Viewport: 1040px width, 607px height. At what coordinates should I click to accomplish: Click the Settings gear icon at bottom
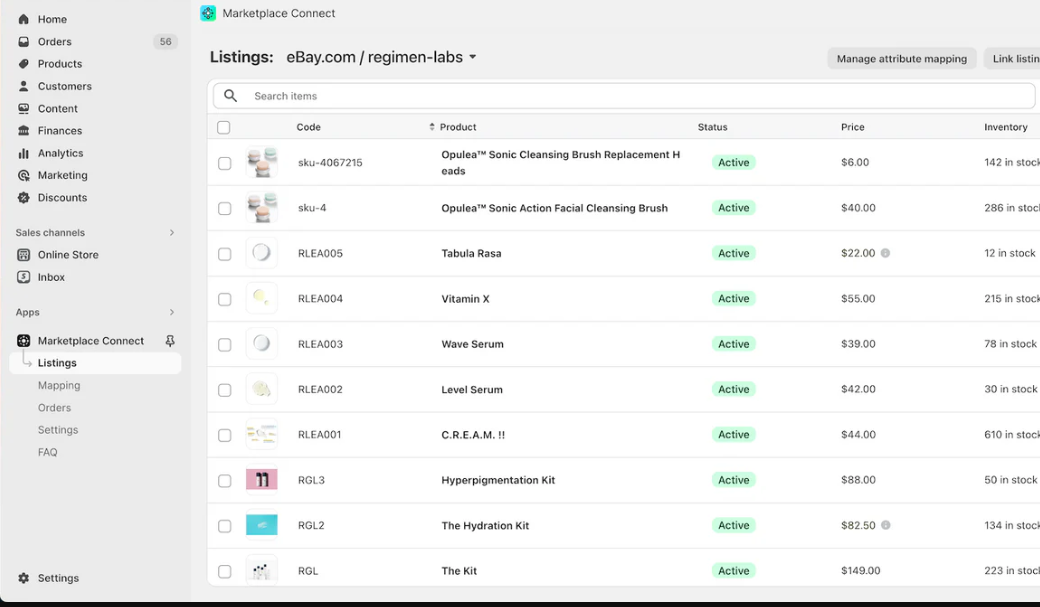tap(24, 578)
